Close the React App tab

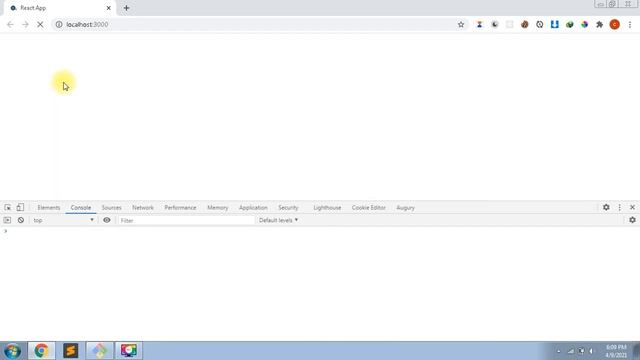pos(109,8)
